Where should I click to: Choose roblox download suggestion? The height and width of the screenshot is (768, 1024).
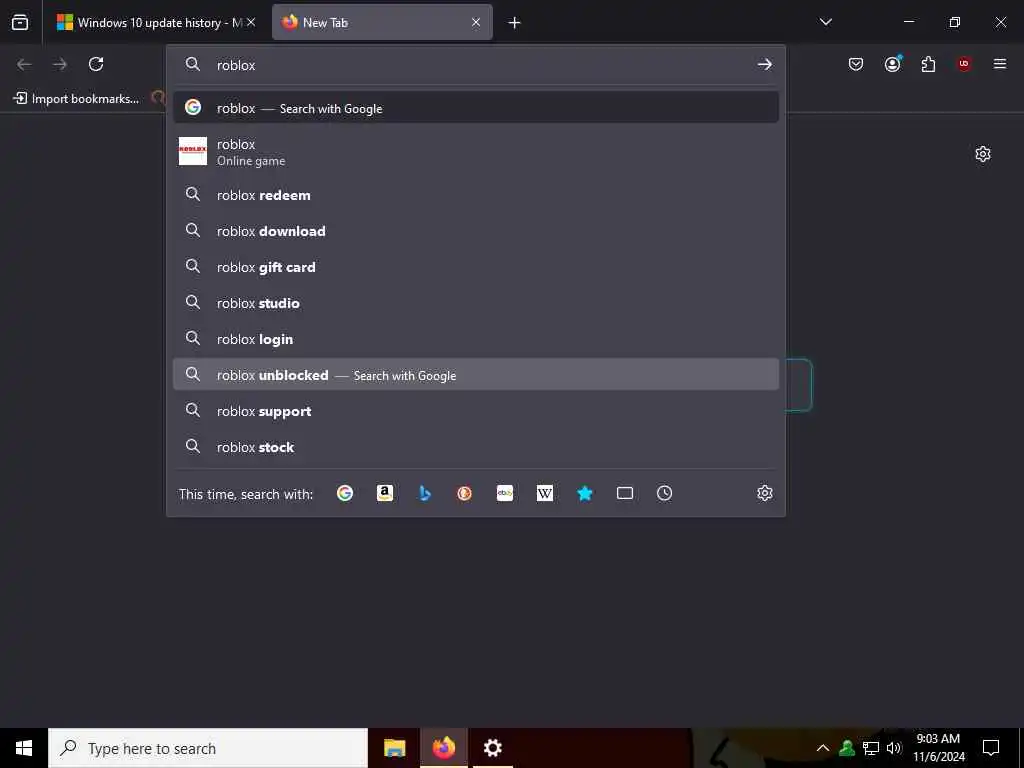(x=475, y=231)
